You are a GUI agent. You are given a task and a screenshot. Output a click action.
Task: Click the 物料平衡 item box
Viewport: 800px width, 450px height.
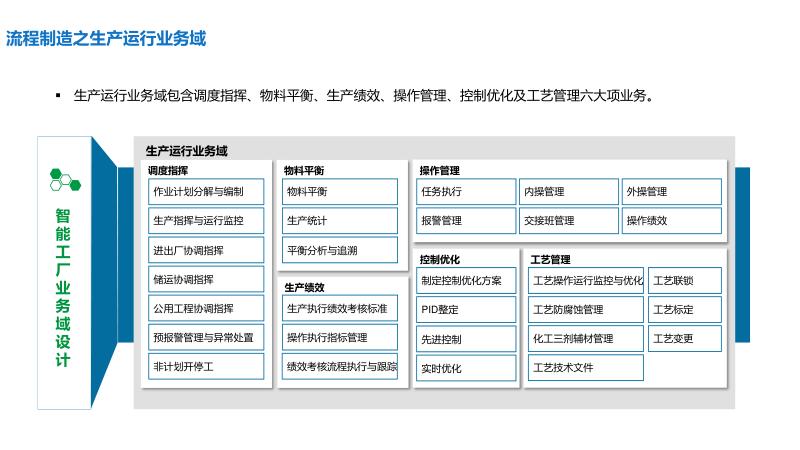340,192
